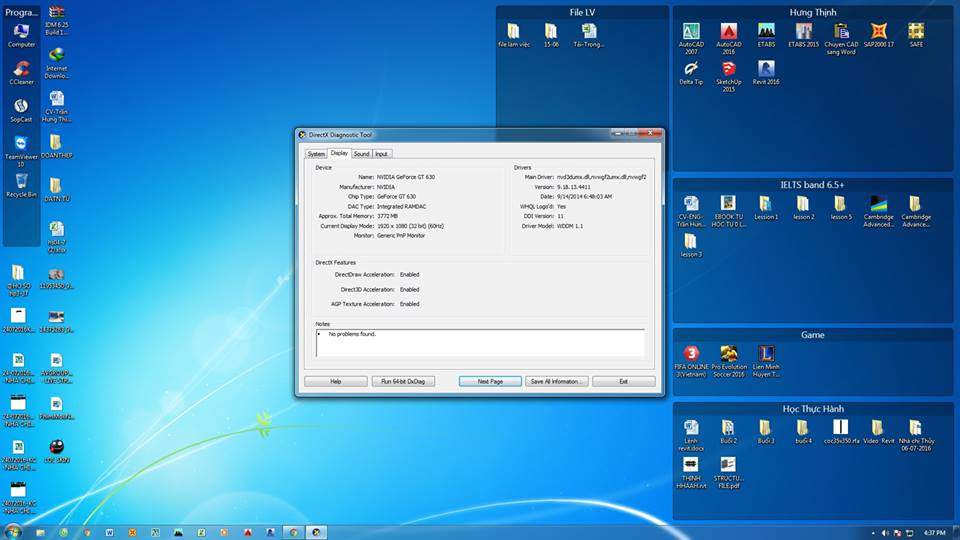The image size is (960, 540).
Task: Click the Next Page button
Action: click(490, 381)
